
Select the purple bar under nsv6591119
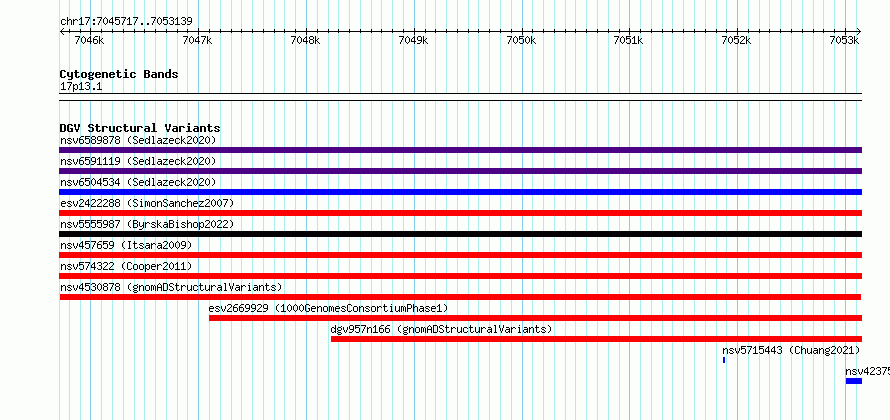(460, 171)
